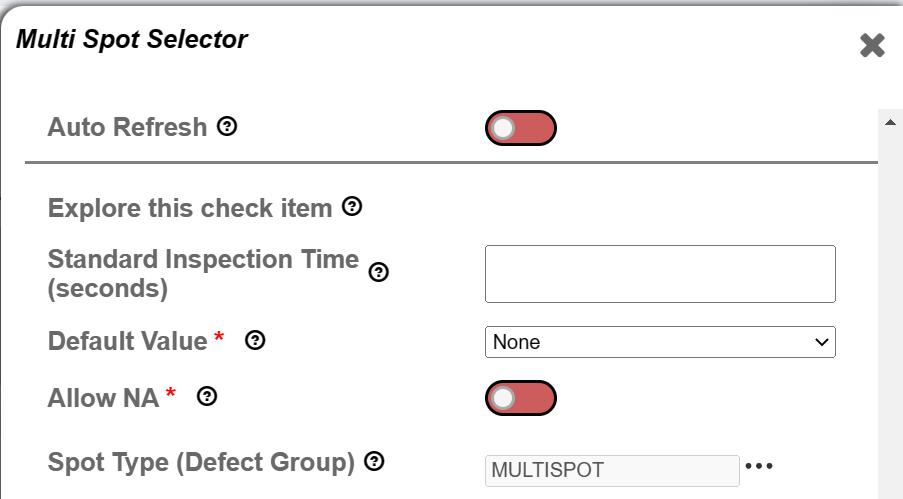Click the Default Value label text
Viewport: 903px width, 499px height.
[x=127, y=341]
